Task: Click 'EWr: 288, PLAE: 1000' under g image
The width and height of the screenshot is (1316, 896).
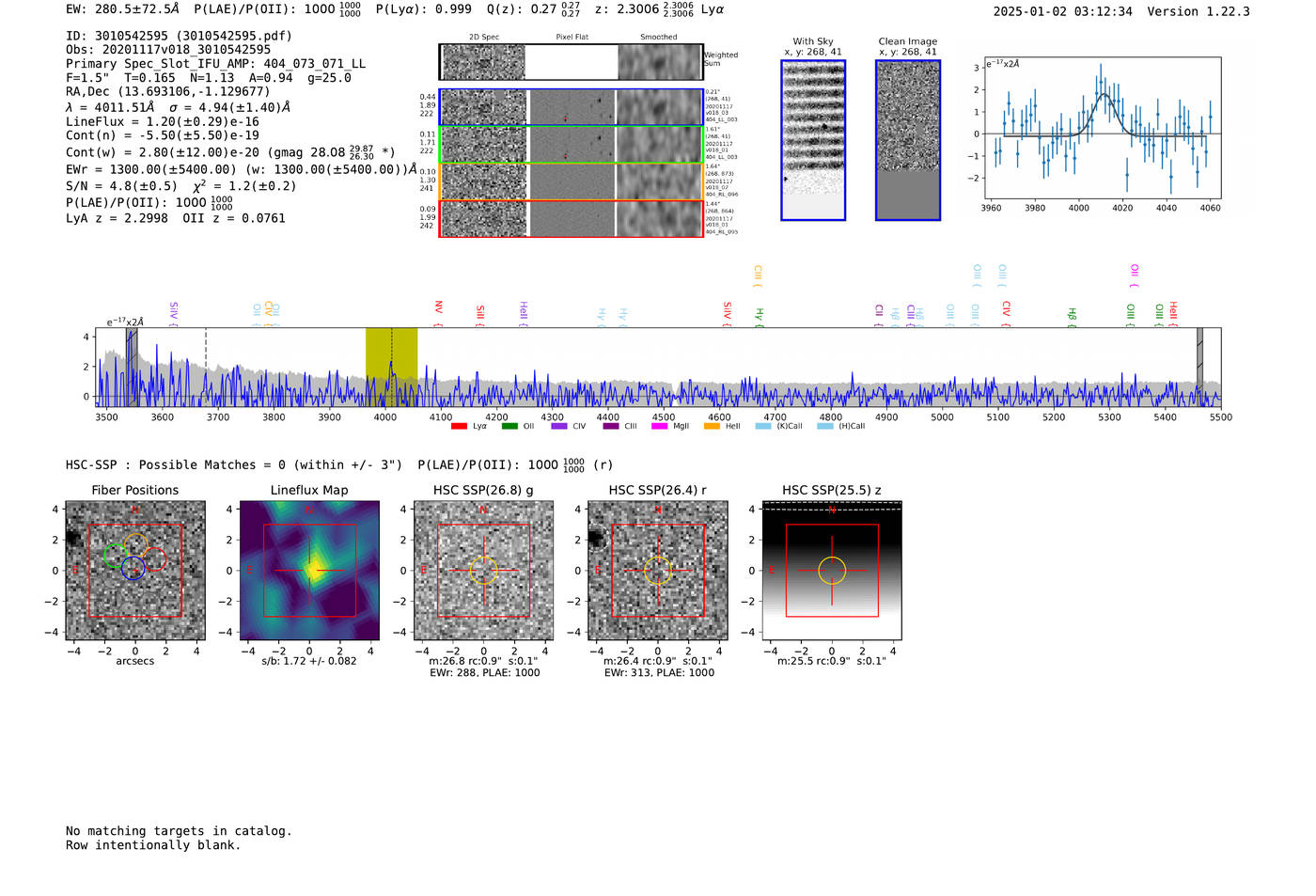Action: pyautogui.click(x=484, y=673)
